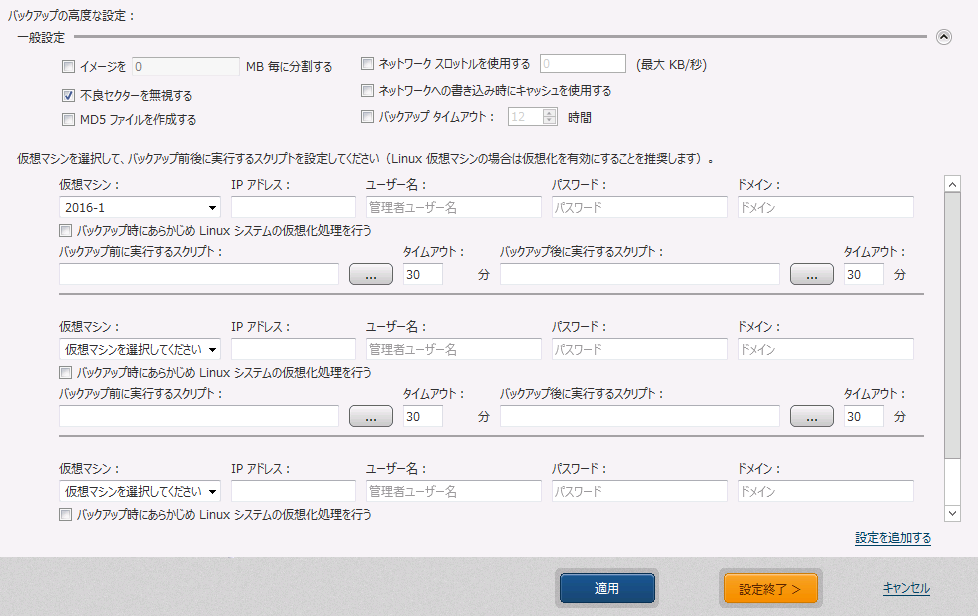Viewport: 978px width, 616px height.
Task: Enable イメージを MB 毎に分割する checkbox
Action: pos(68,67)
